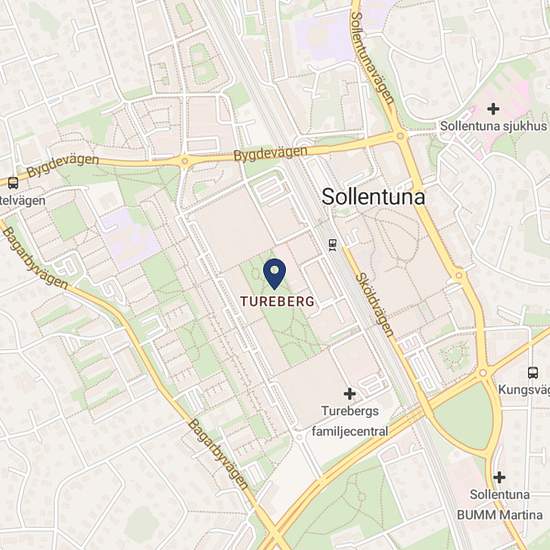Click the bus stop icon near Kungsvägen
550x550 pixels.
(533, 372)
